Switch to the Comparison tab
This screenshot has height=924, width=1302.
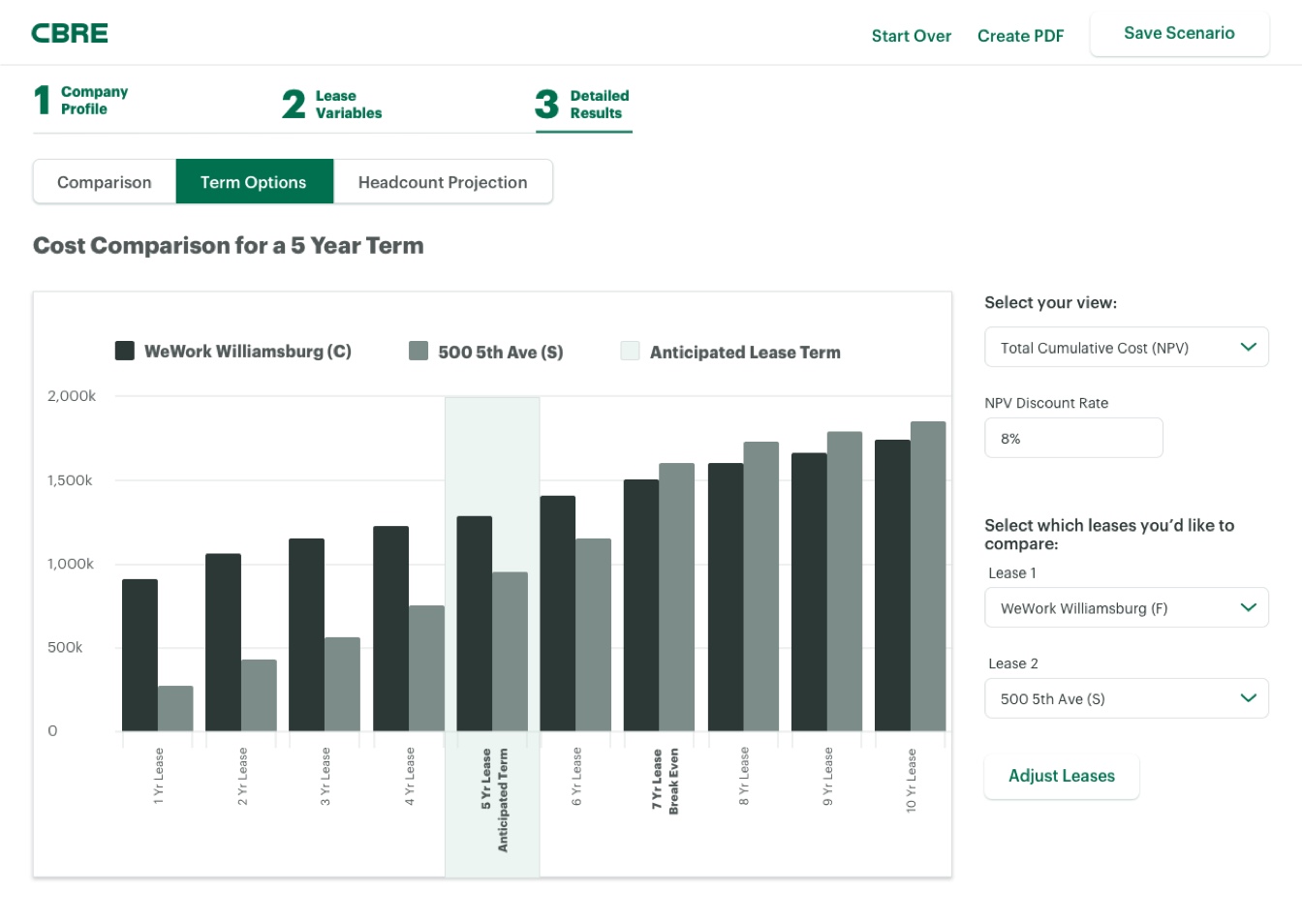point(105,182)
